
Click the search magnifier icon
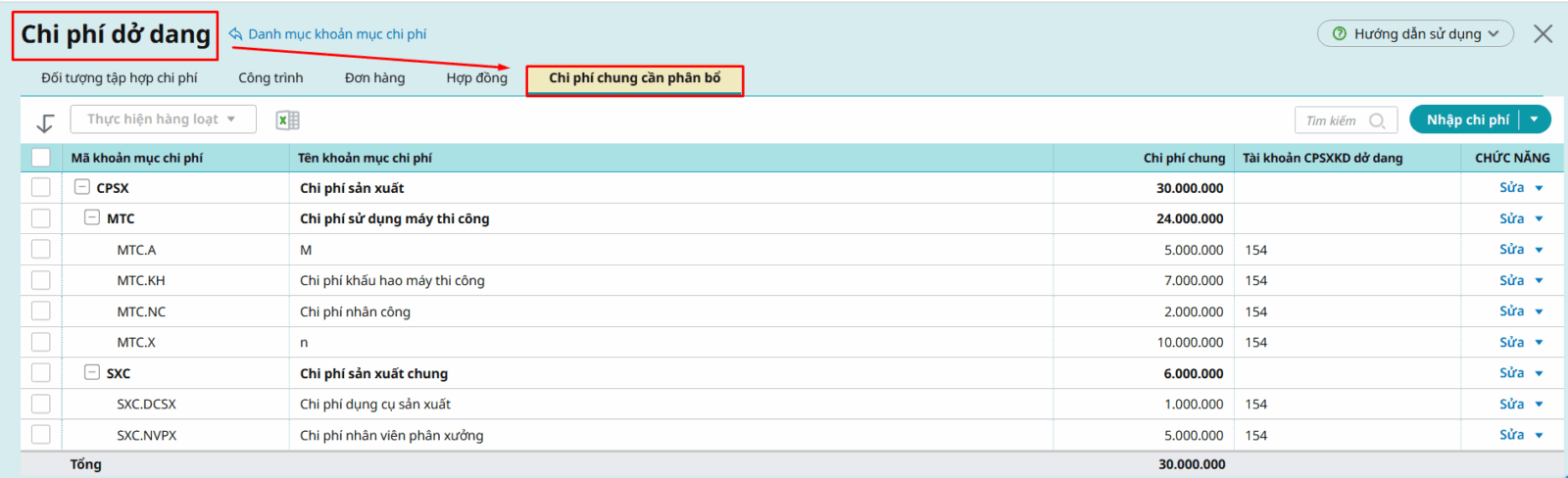1377,120
